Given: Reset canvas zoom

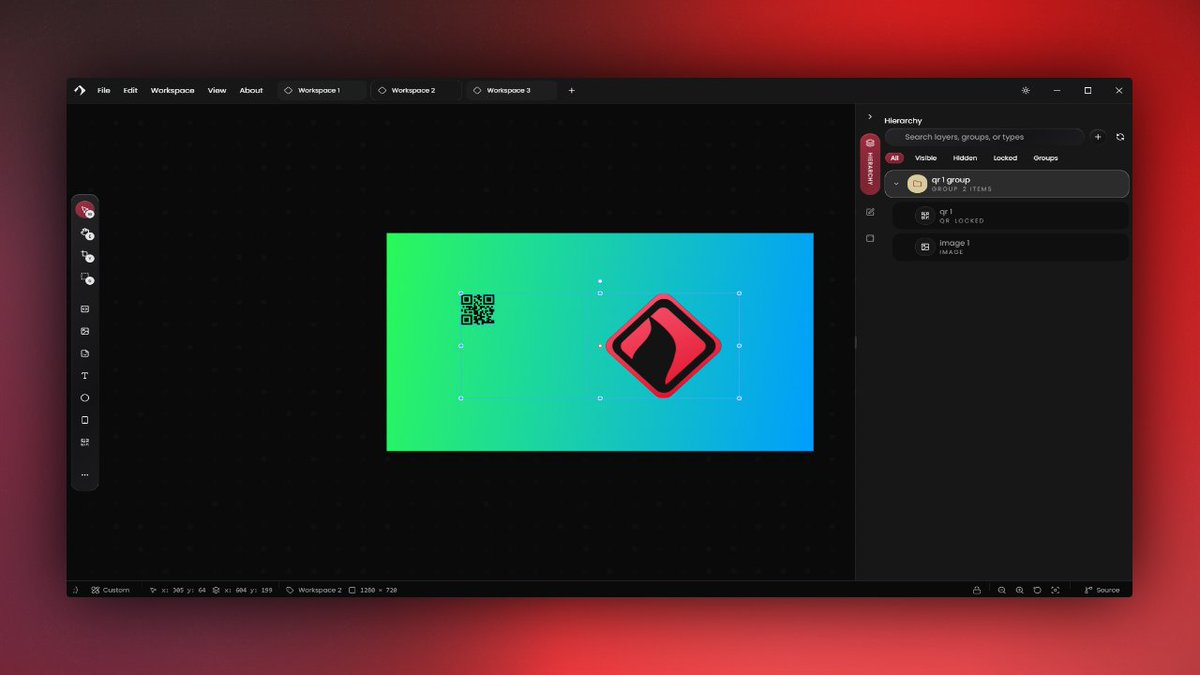Looking at the screenshot, I should pos(1037,590).
